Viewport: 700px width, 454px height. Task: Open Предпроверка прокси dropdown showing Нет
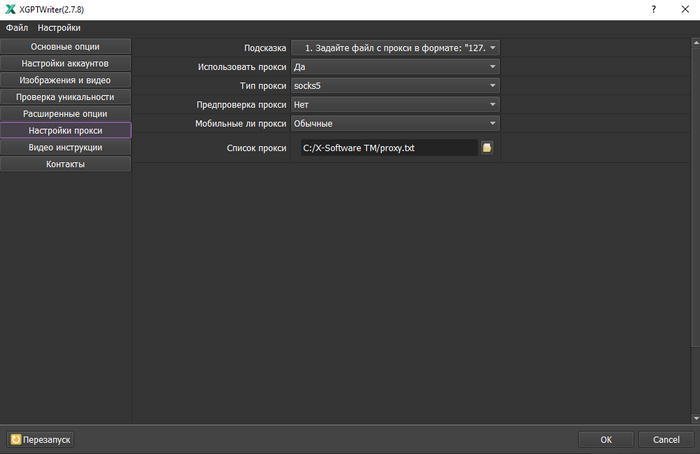pyautogui.click(x=395, y=104)
